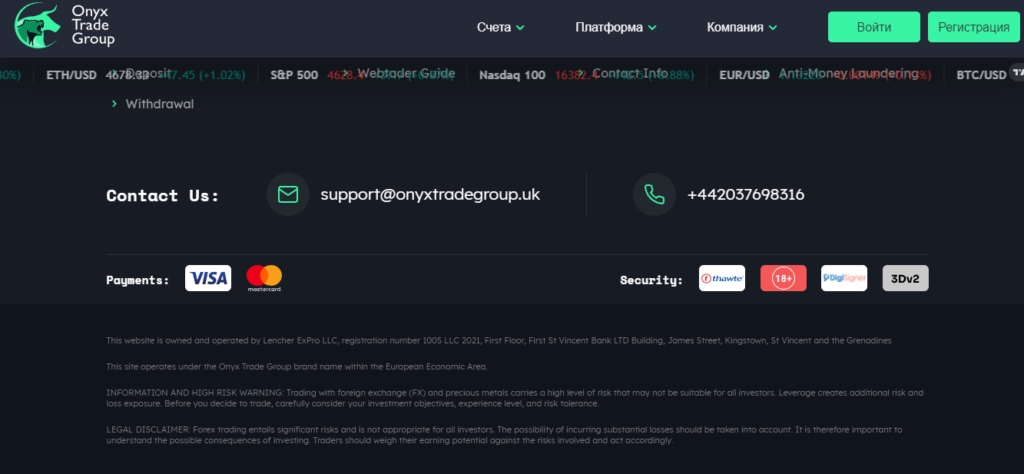This screenshot has width=1024, height=474.
Task: Click the S&P 500 ticker entry
Action: (362, 75)
